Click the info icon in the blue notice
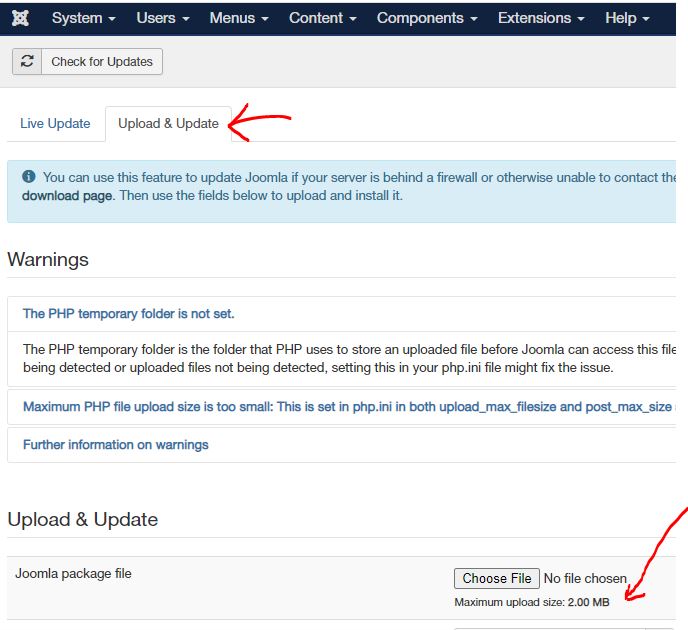The image size is (688, 630). 29,177
